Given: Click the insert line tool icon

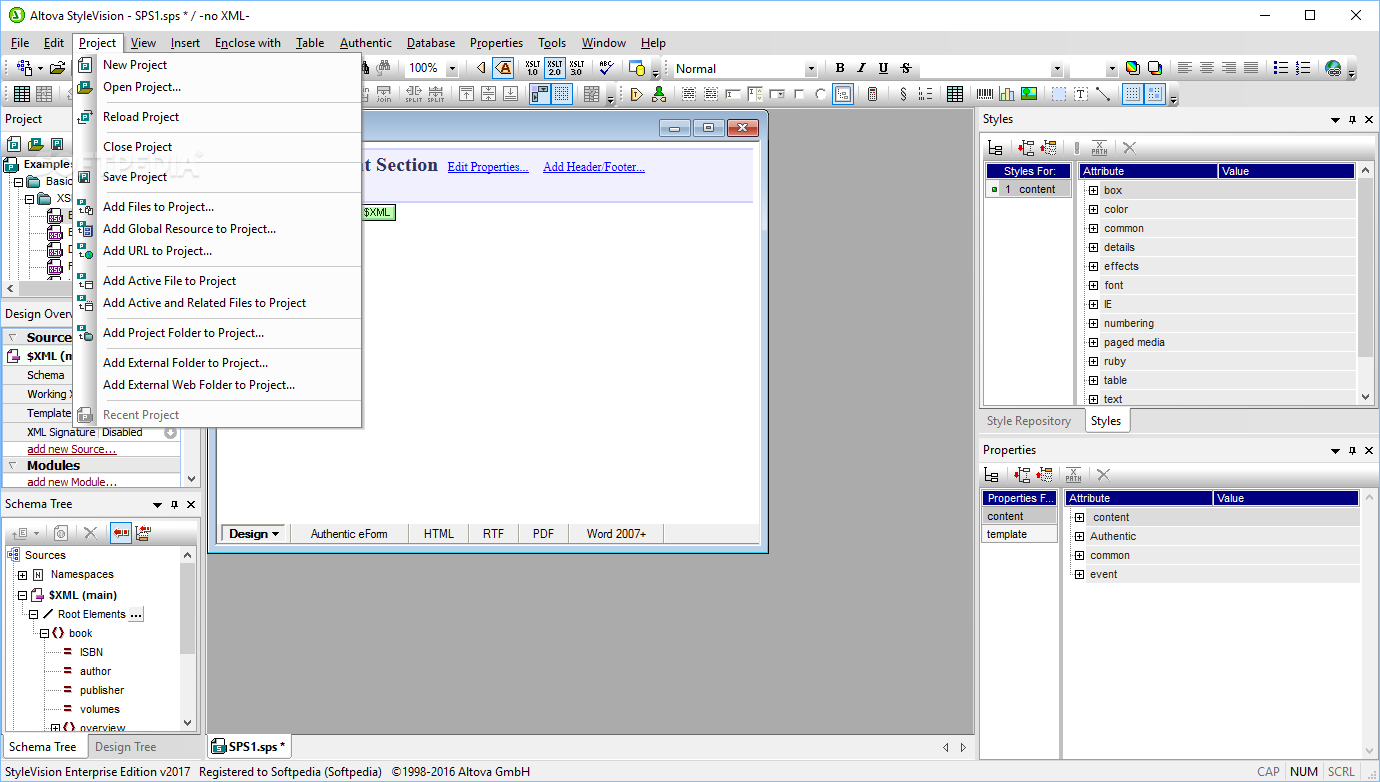Looking at the screenshot, I should tap(1103, 94).
